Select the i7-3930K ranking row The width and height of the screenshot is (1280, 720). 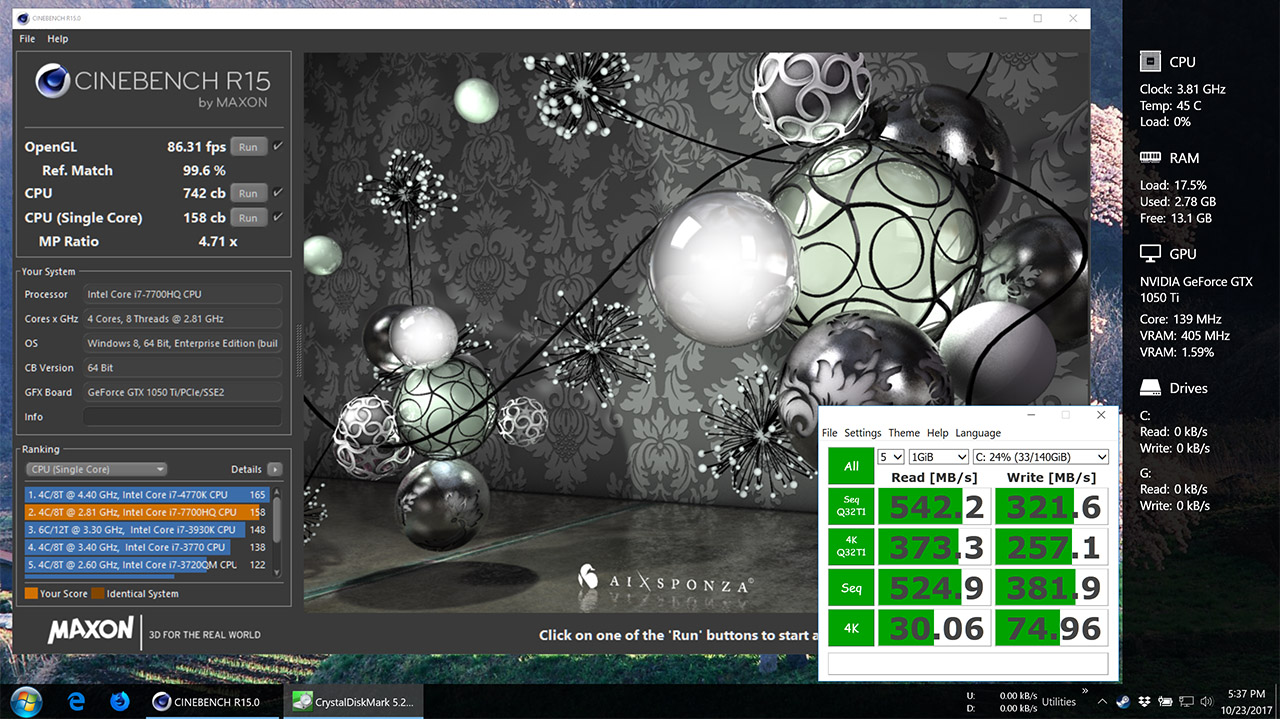[147, 529]
